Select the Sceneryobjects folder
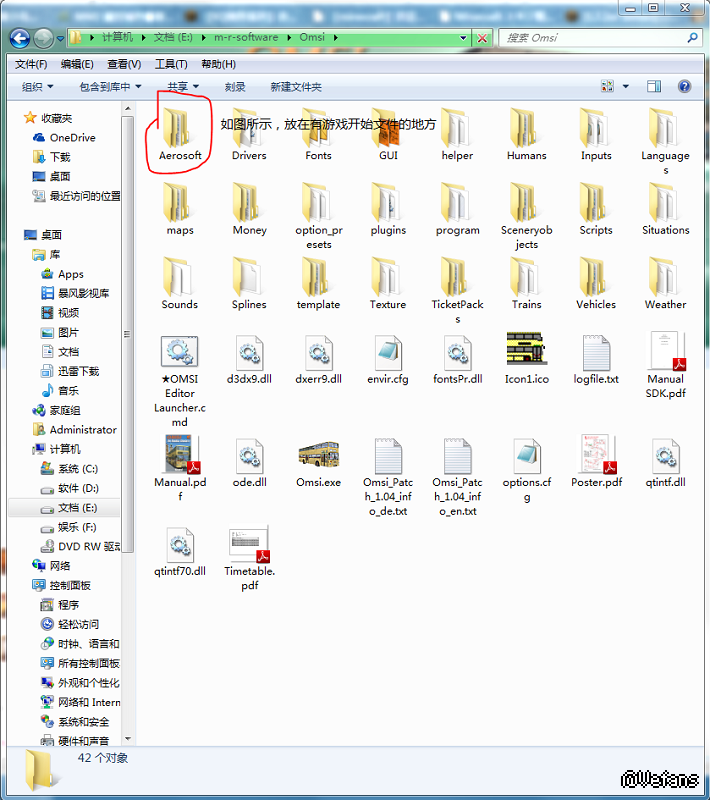 click(527, 216)
